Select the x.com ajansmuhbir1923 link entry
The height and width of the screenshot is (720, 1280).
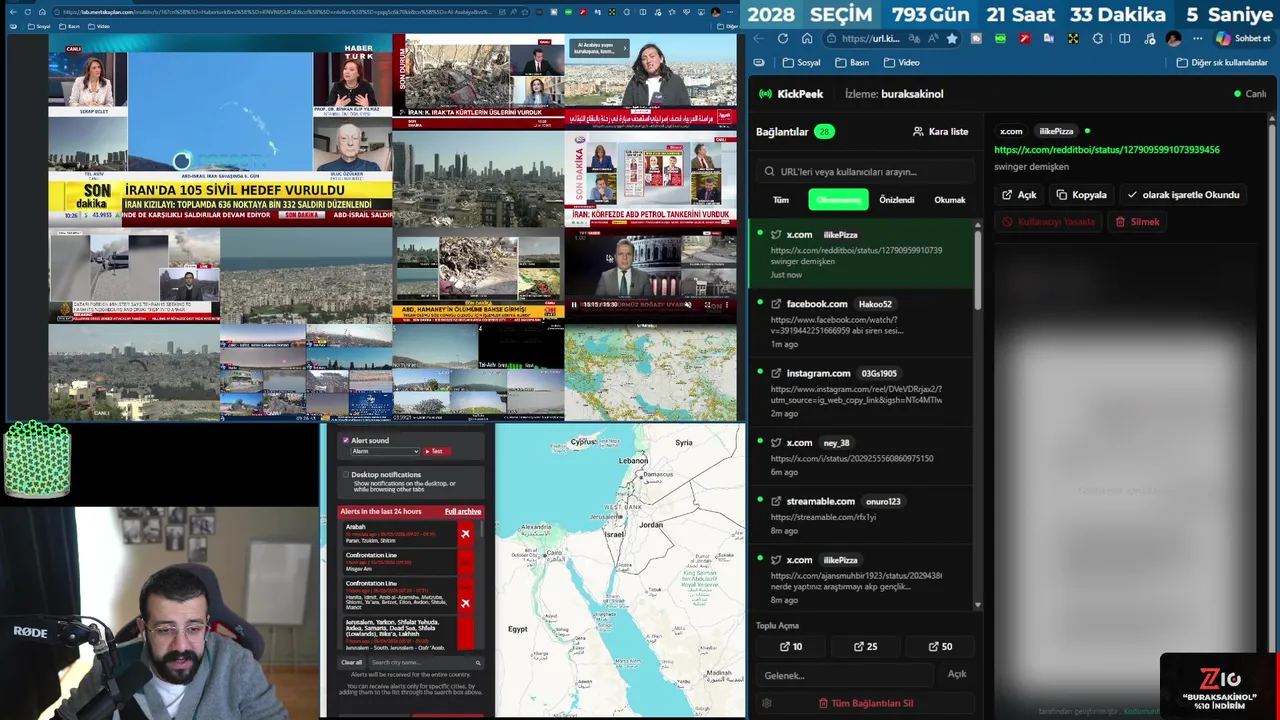tap(861, 579)
